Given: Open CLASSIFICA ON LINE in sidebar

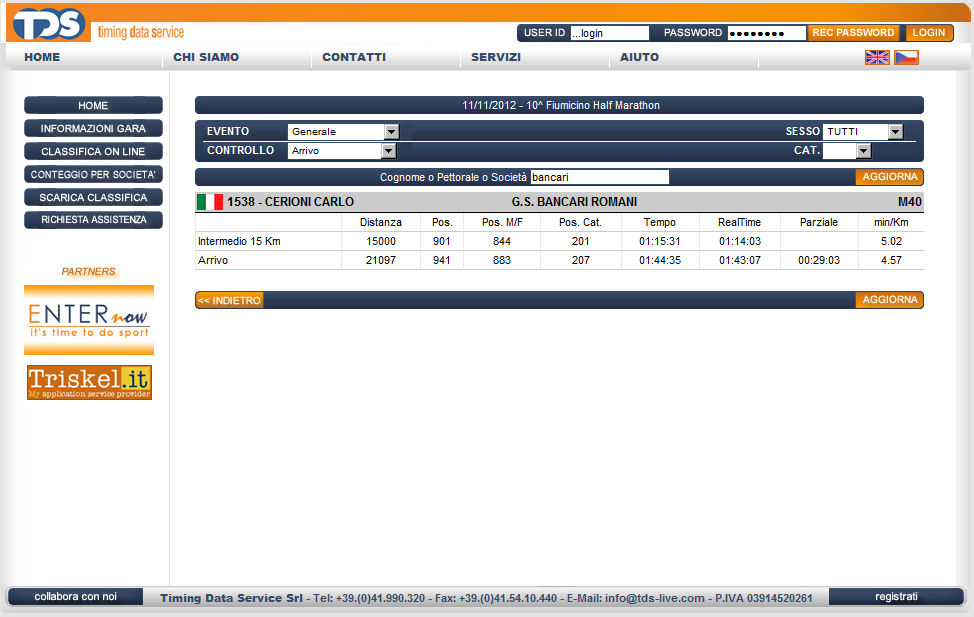Looking at the screenshot, I should [x=93, y=152].
